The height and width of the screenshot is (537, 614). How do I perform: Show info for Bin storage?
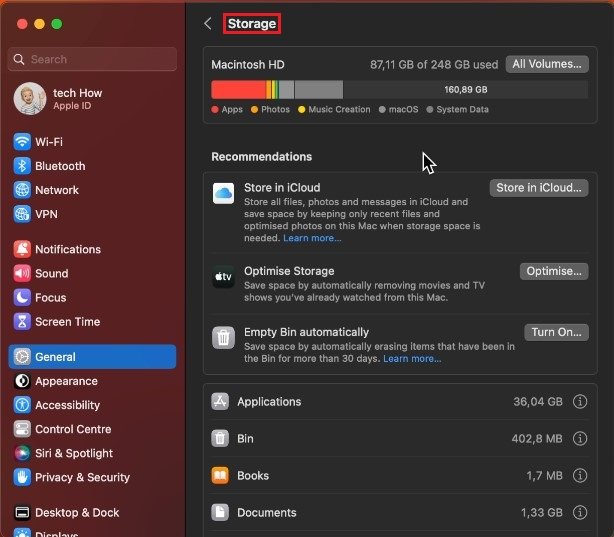pos(580,439)
